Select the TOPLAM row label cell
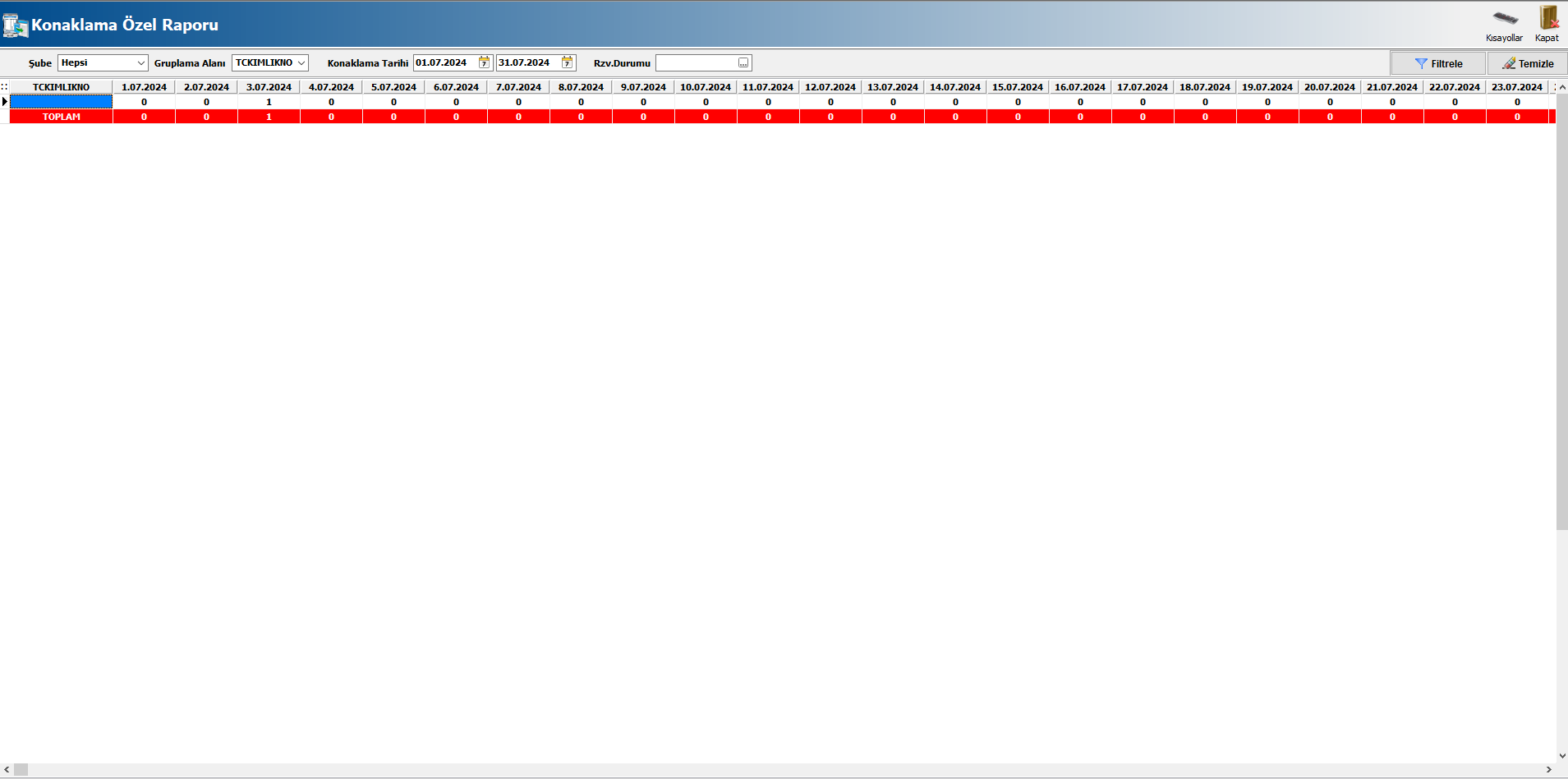 (61, 117)
